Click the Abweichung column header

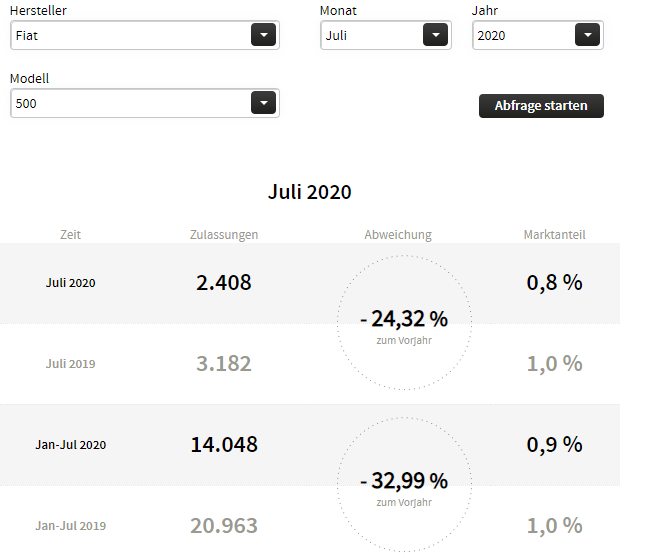398,235
